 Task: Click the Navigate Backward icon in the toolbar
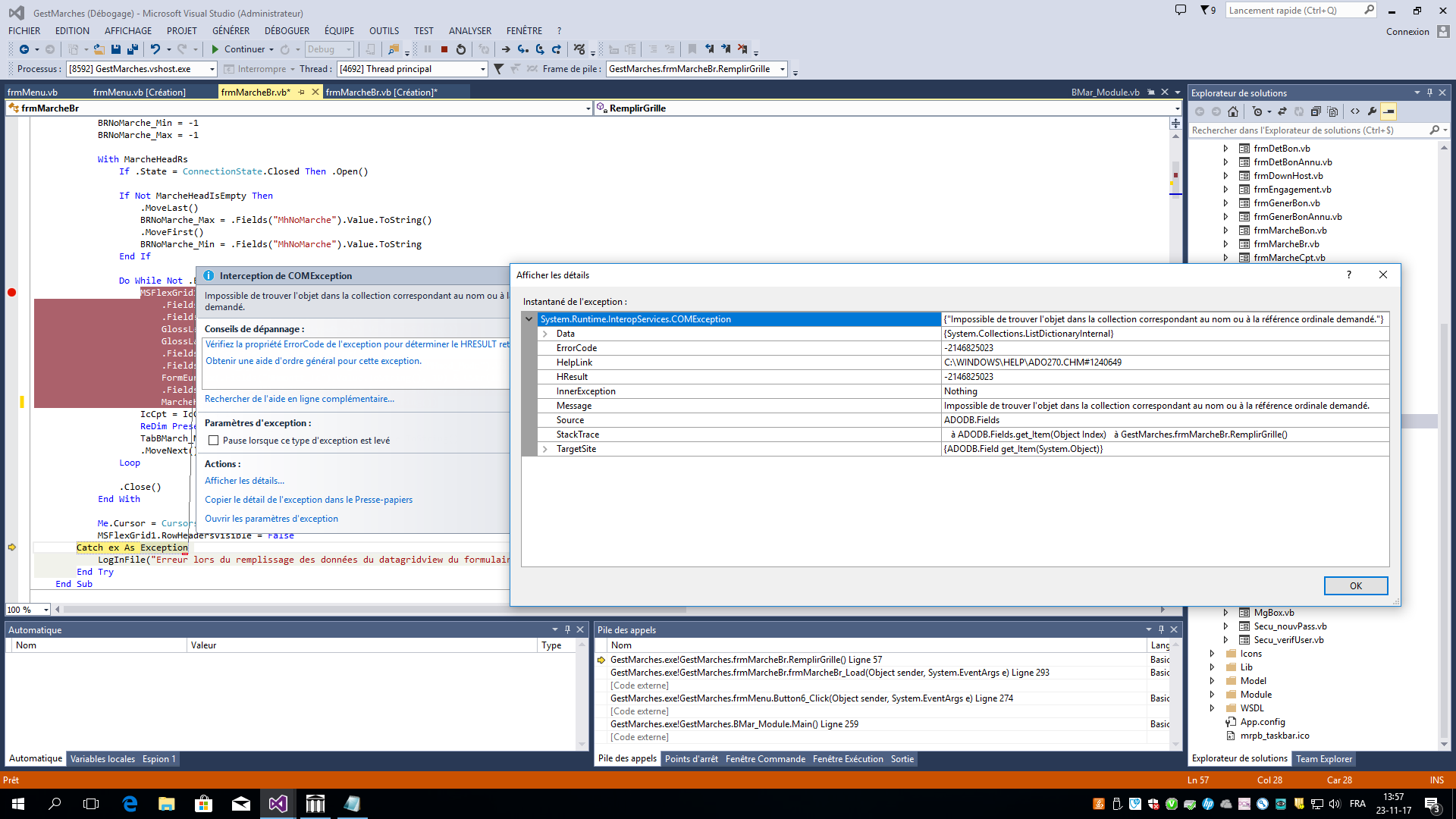(x=24, y=49)
